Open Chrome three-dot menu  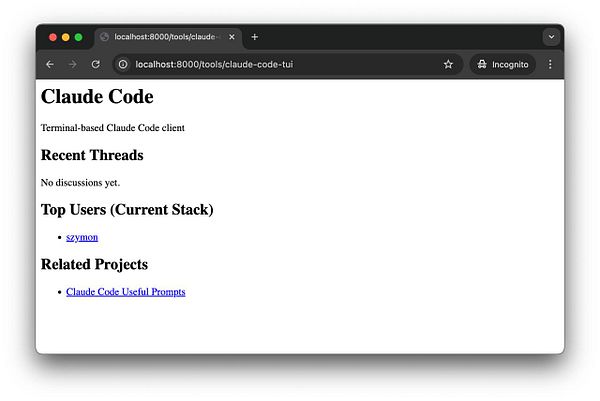click(550, 64)
